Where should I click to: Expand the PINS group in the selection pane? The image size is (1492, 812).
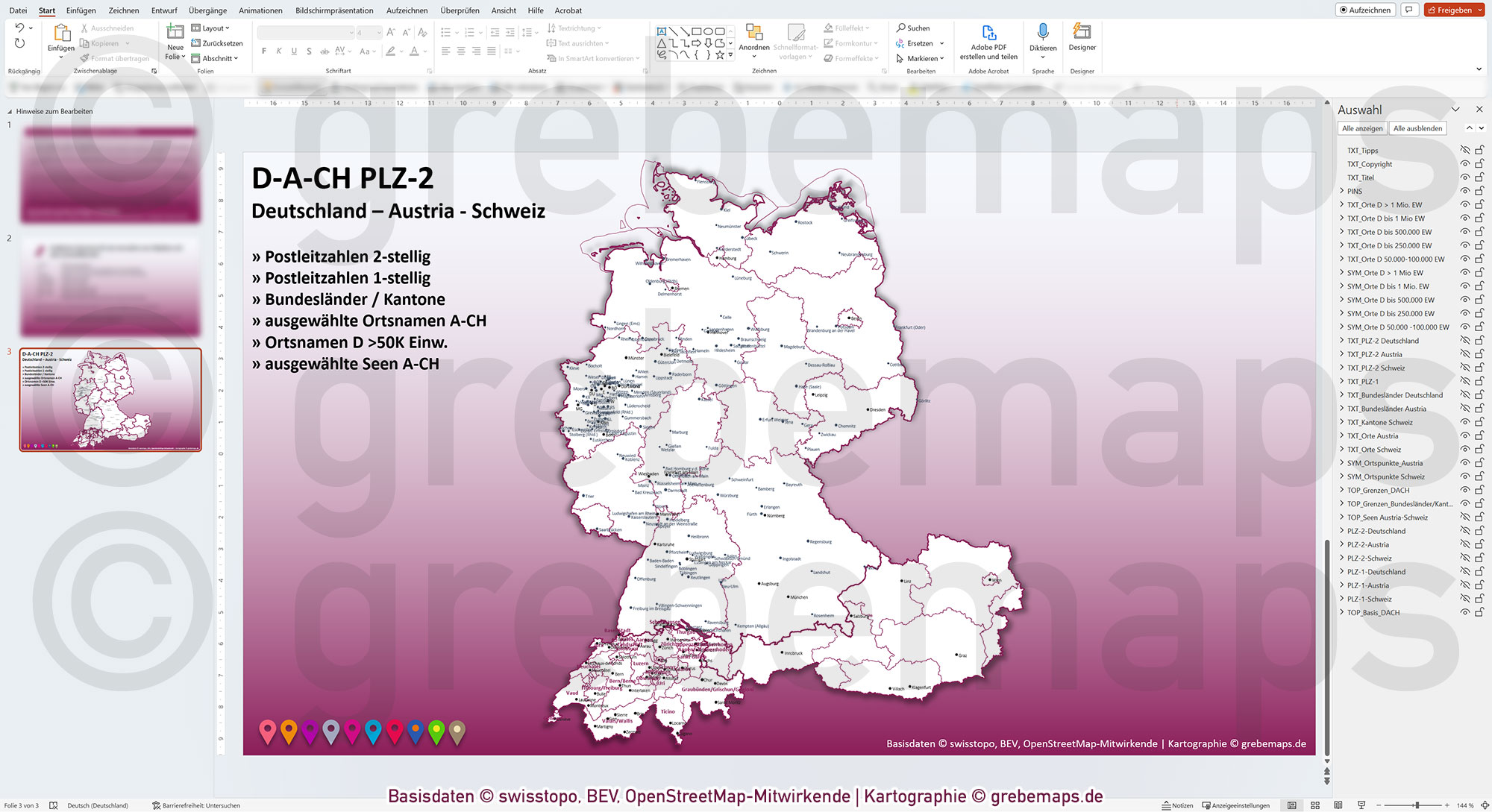point(1343,191)
